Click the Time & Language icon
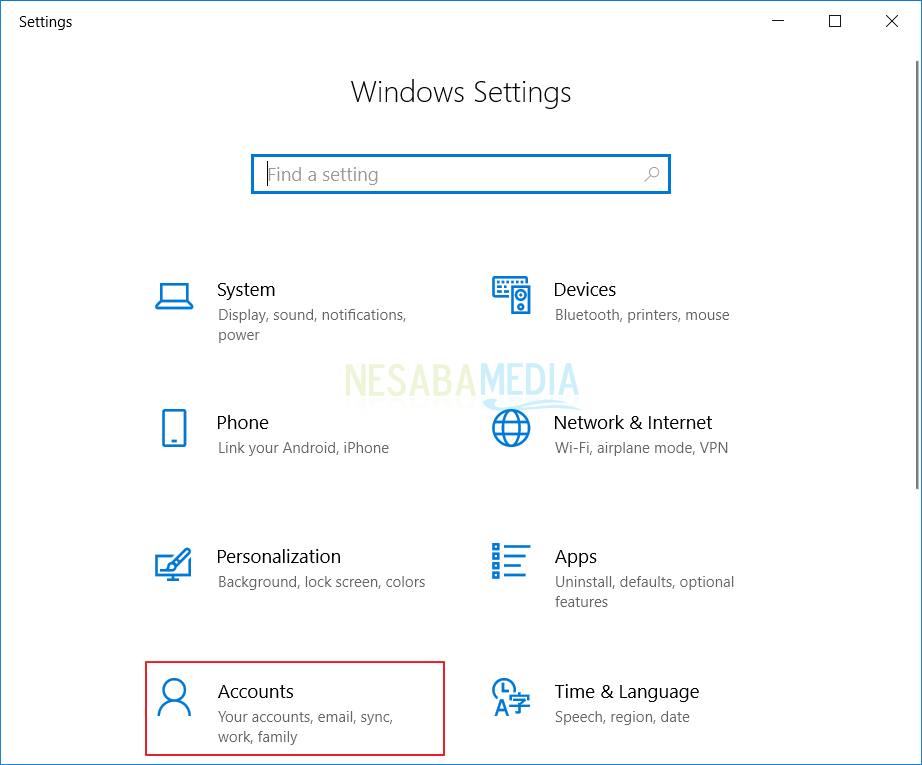The width and height of the screenshot is (922, 765). click(511, 697)
